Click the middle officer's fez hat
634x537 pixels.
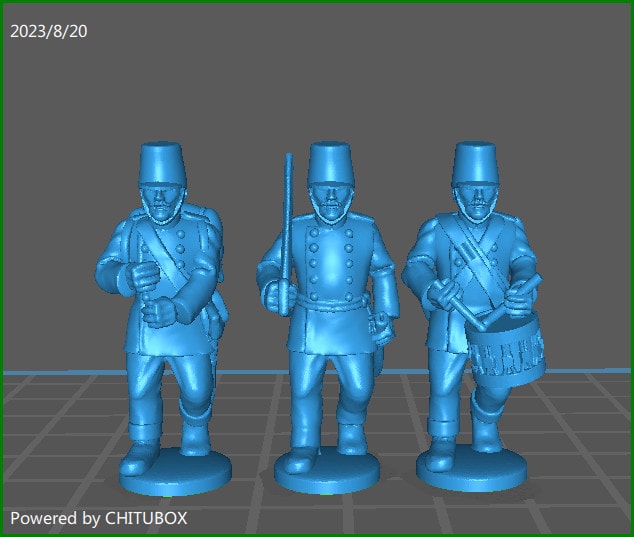coord(329,162)
